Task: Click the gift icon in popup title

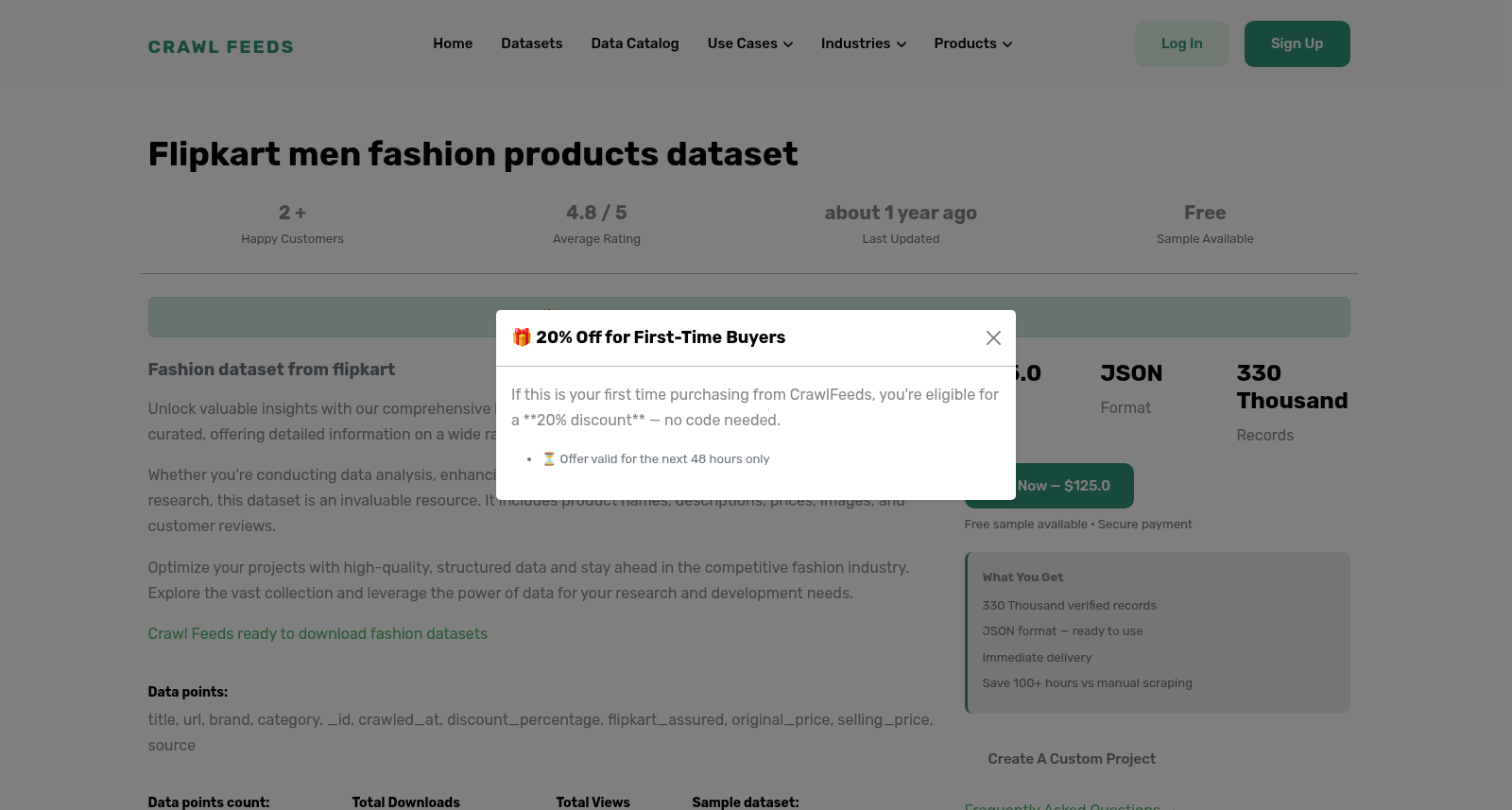Action: [x=522, y=337]
